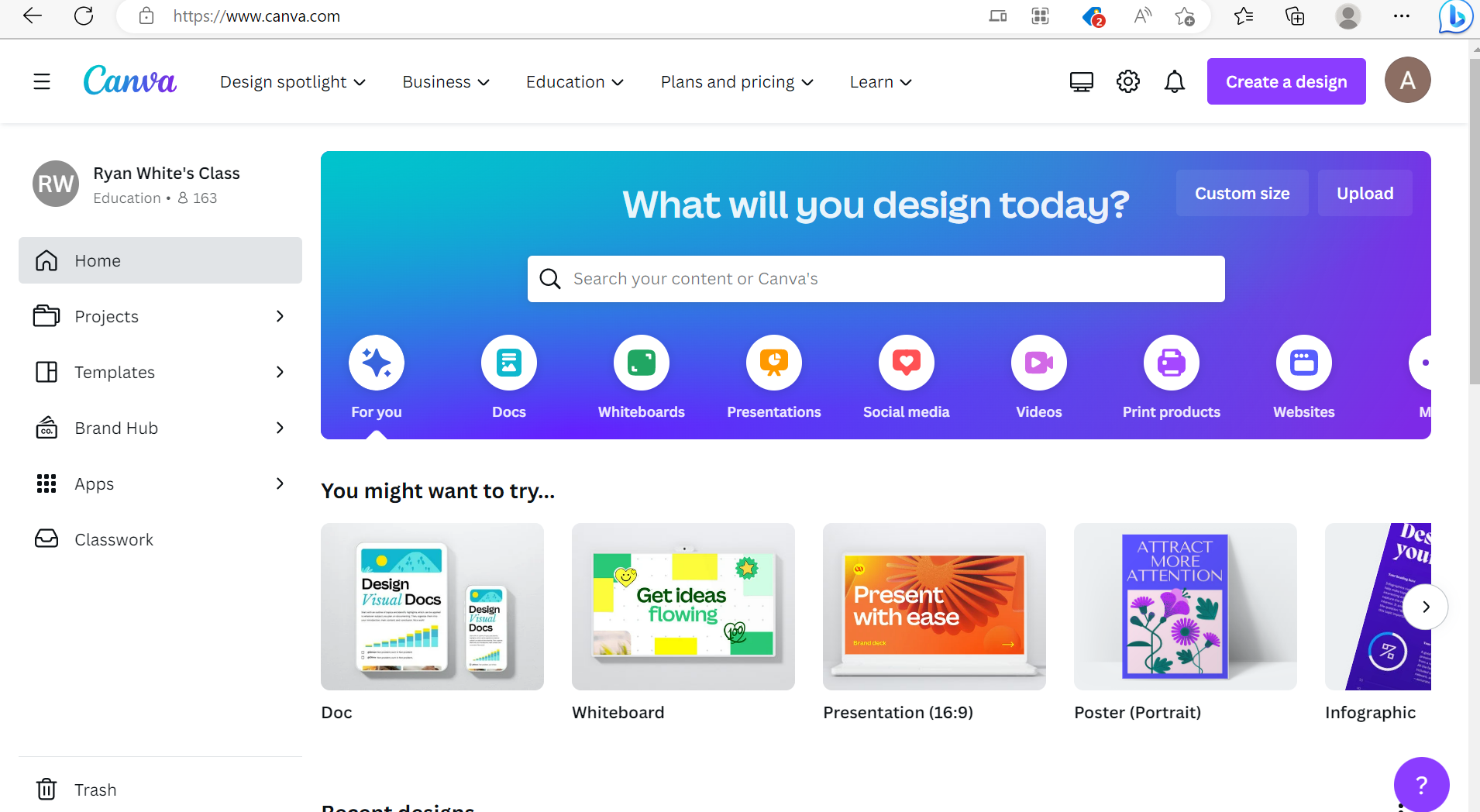Viewport: 1480px width, 812px height.
Task: Open the Education menu
Action: click(574, 81)
